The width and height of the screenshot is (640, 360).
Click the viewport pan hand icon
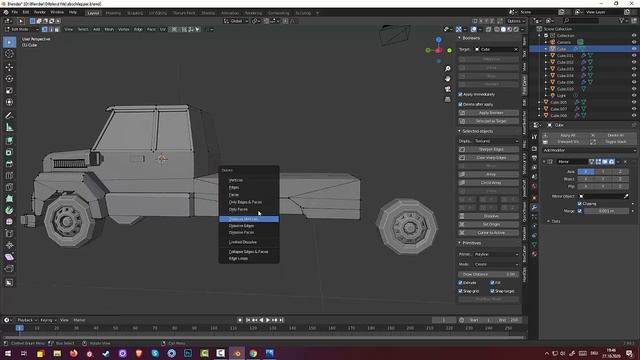[448, 79]
